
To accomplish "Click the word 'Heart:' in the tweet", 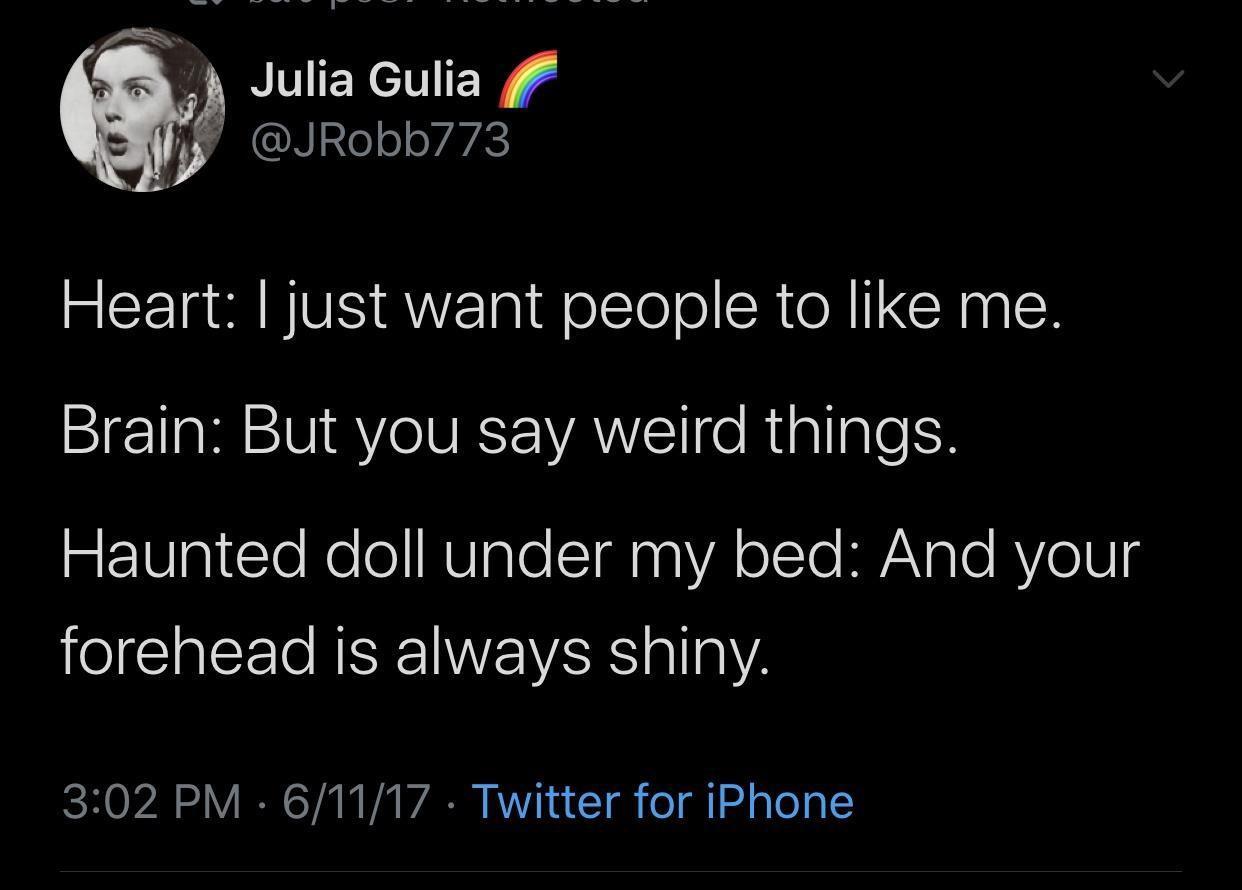I will click(x=148, y=307).
